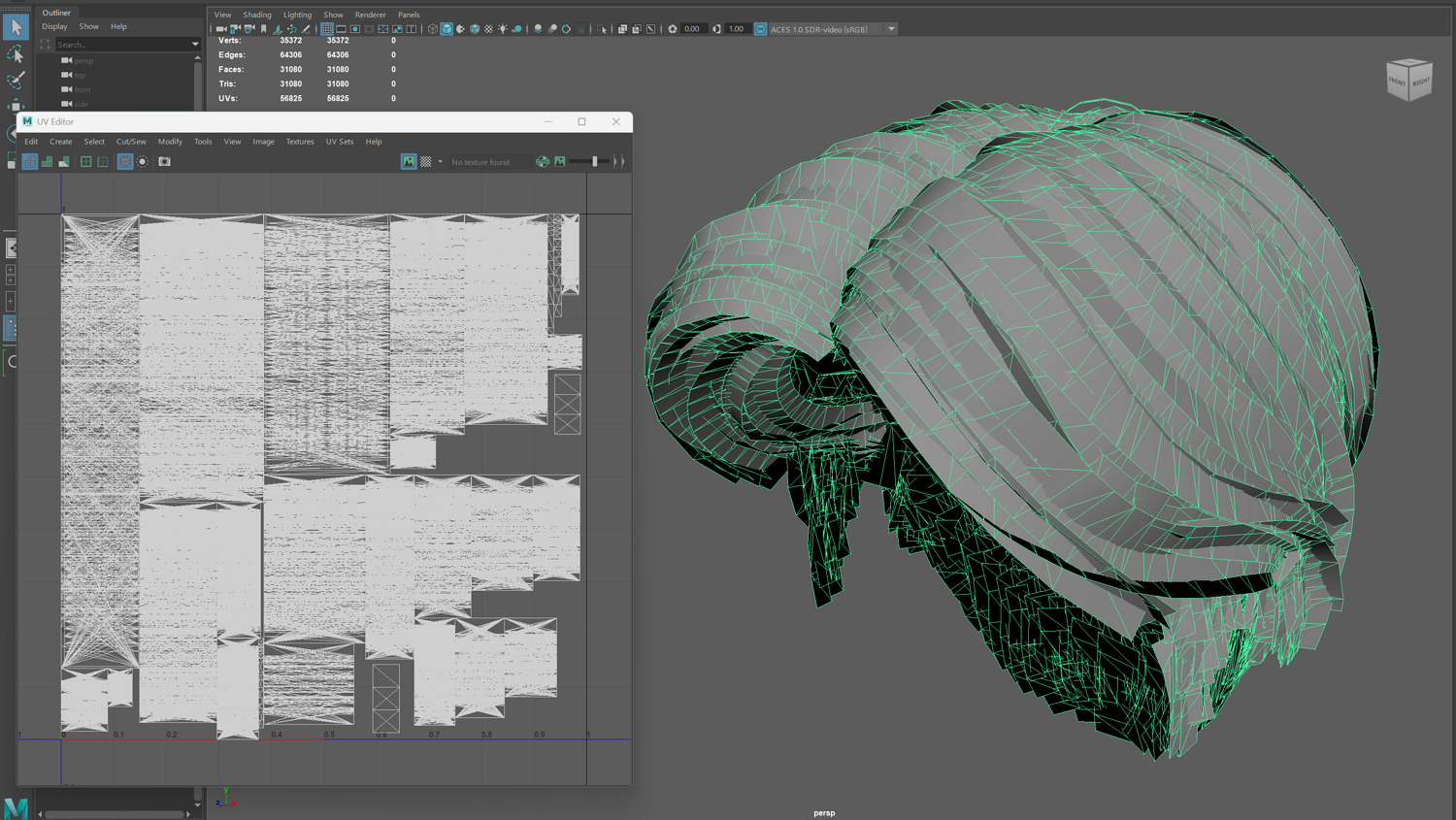Click the viewport bookmark icon
The width and height of the screenshot is (1456, 820).
pyautogui.click(x=264, y=29)
